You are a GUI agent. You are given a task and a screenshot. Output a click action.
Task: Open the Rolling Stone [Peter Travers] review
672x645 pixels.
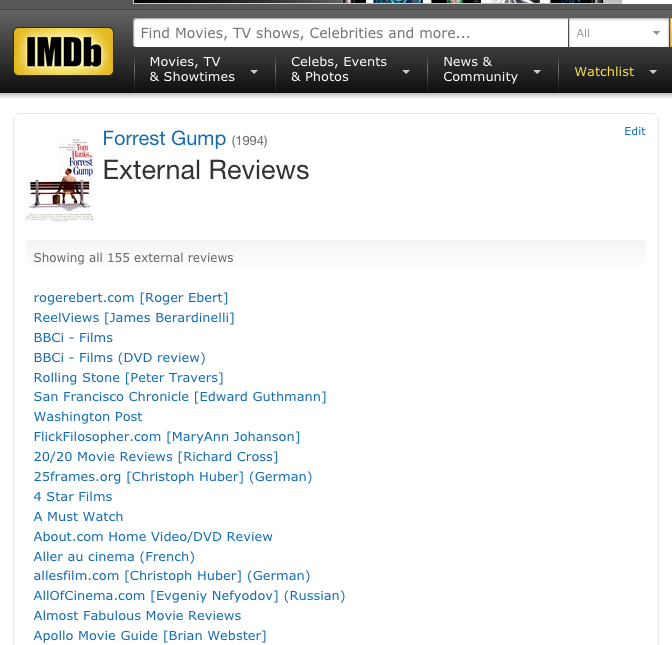(129, 378)
